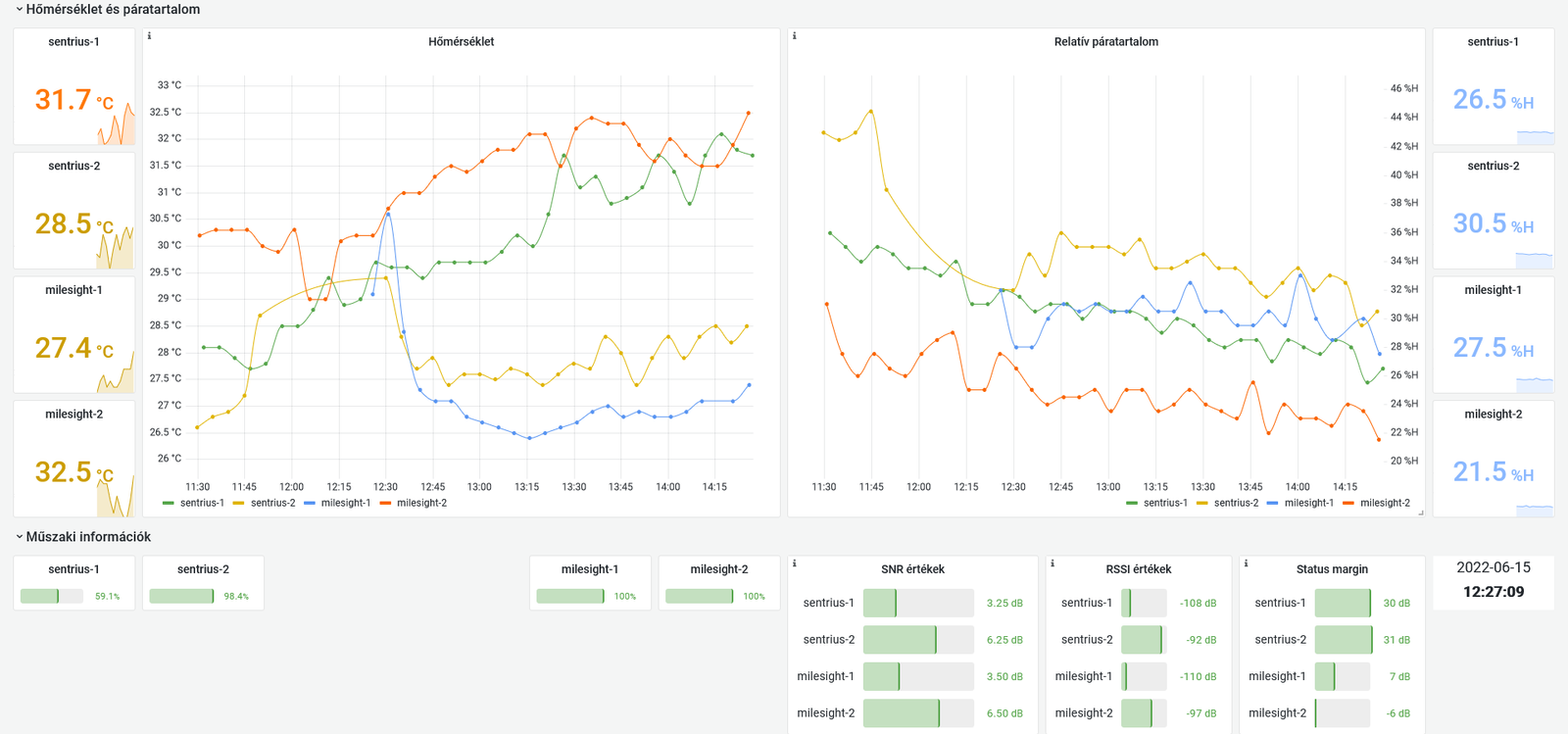Open the Hőmérséklet panel title menu
1568x734 pixels.
click(461, 42)
